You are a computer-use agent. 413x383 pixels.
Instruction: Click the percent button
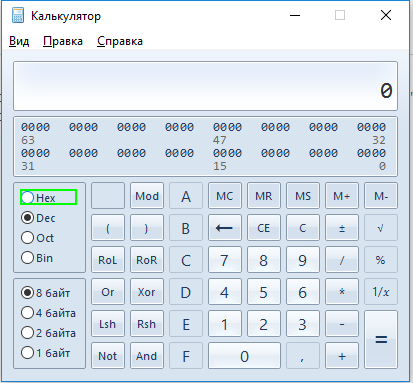381,260
